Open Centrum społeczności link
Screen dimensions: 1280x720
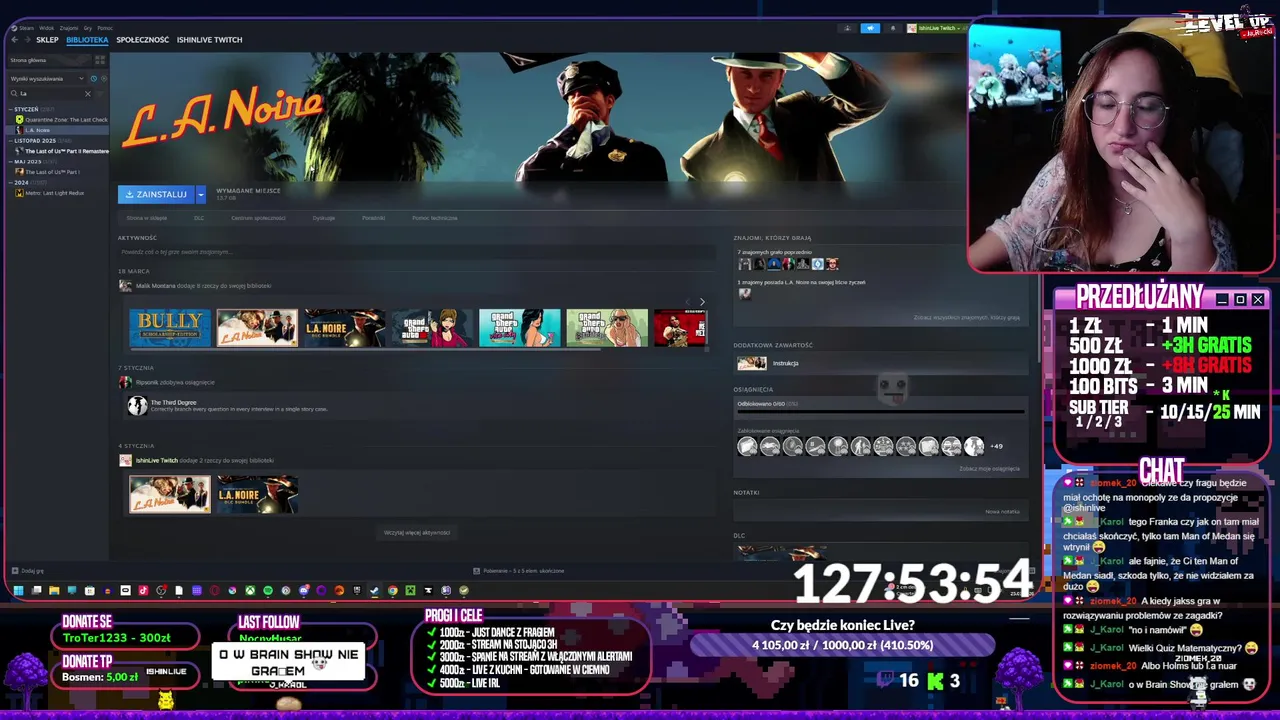tap(258, 218)
